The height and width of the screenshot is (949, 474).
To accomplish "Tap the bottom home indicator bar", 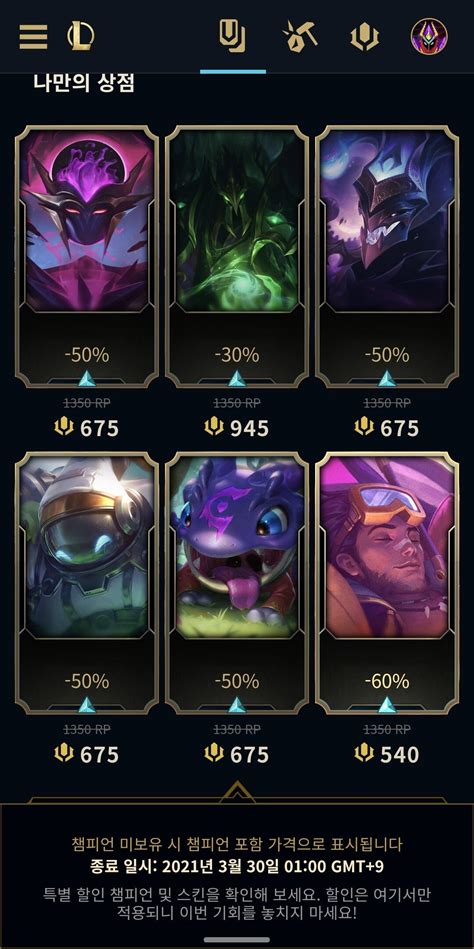I will (237, 940).
